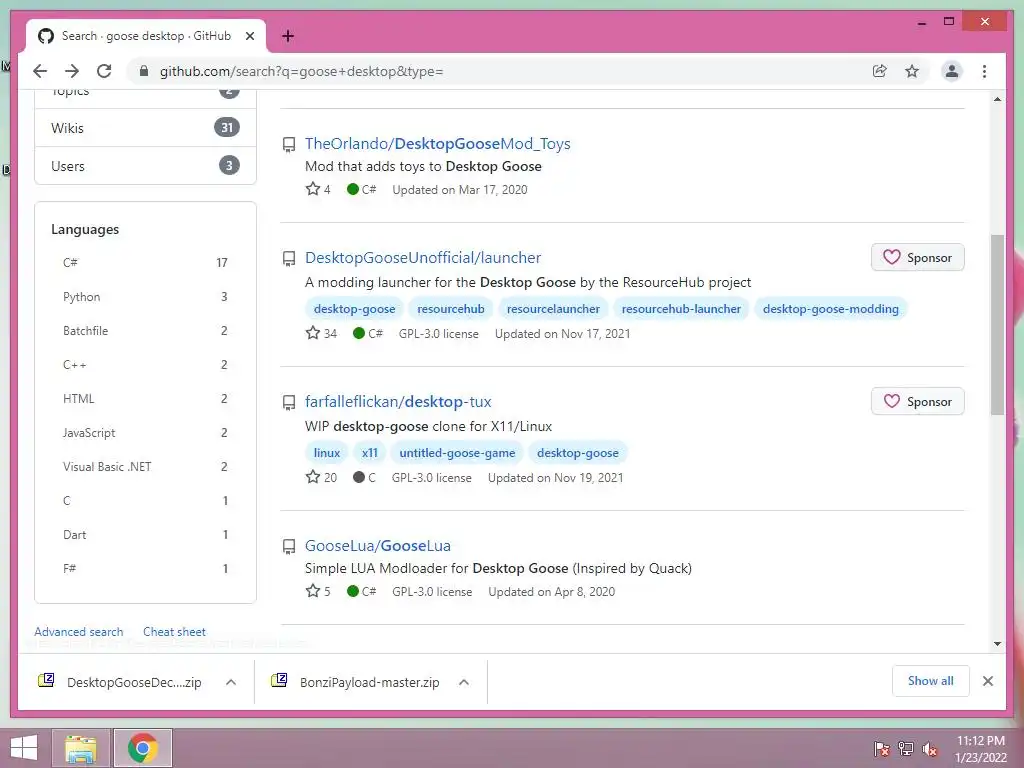
Task: Filter results by Wikis
Action: [145, 128]
